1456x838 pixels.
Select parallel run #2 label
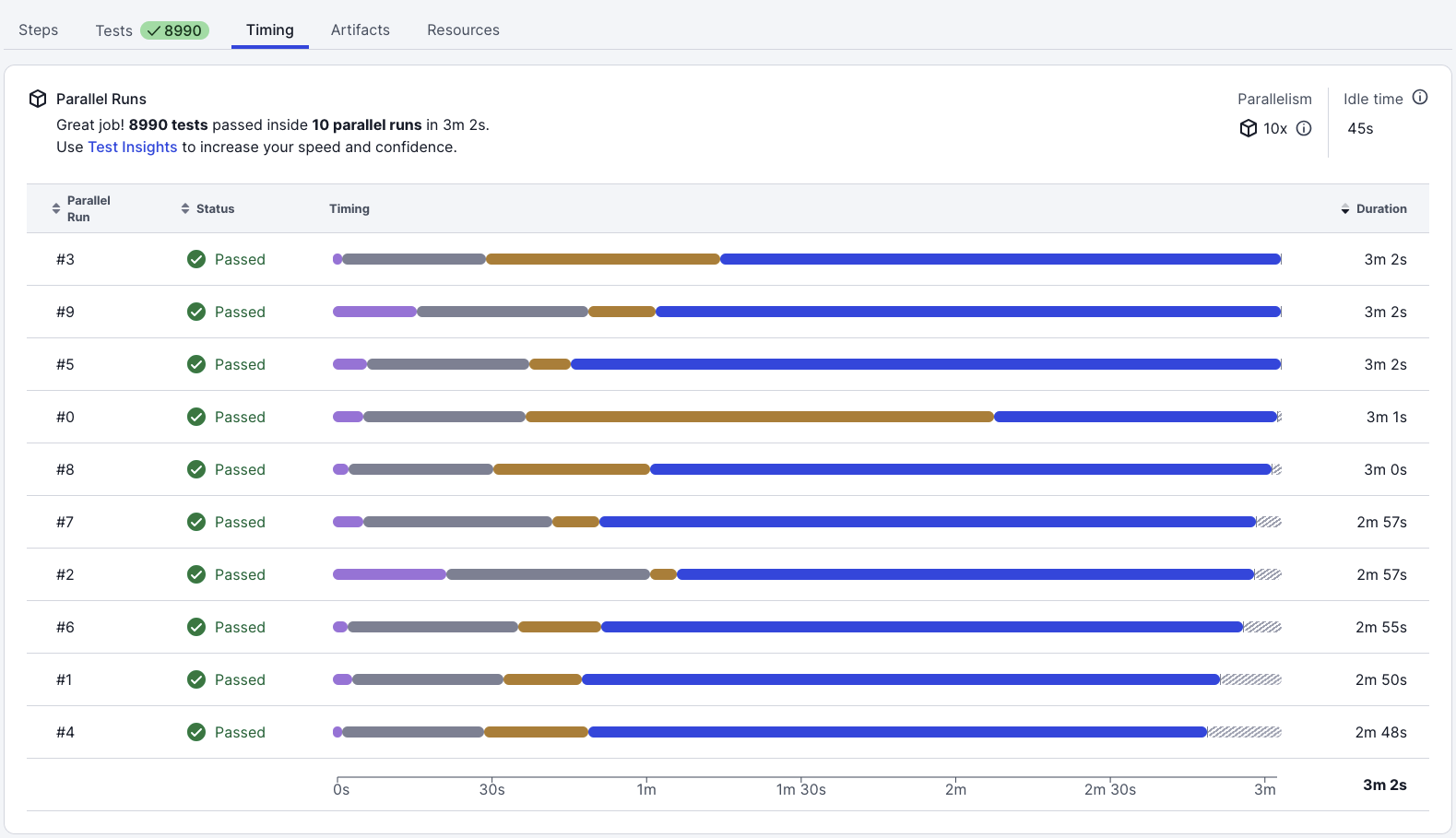click(65, 574)
